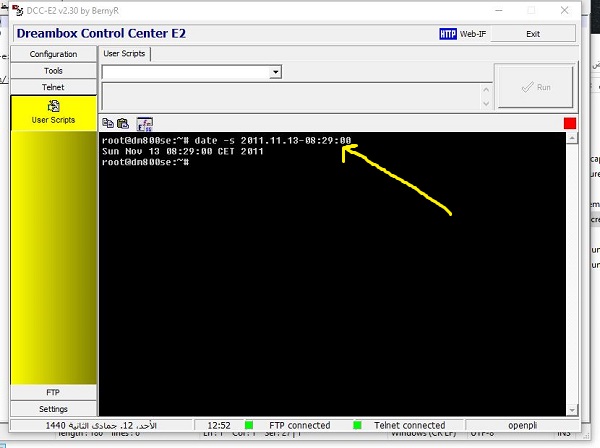600x448 pixels.
Task: Click the DCC-E2 title bar app icon
Action: click(18, 10)
